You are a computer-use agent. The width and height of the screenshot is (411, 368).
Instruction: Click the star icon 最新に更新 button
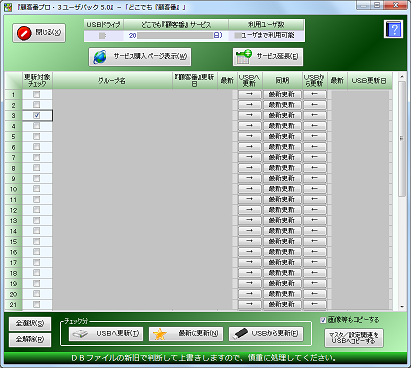tap(186, 334)
